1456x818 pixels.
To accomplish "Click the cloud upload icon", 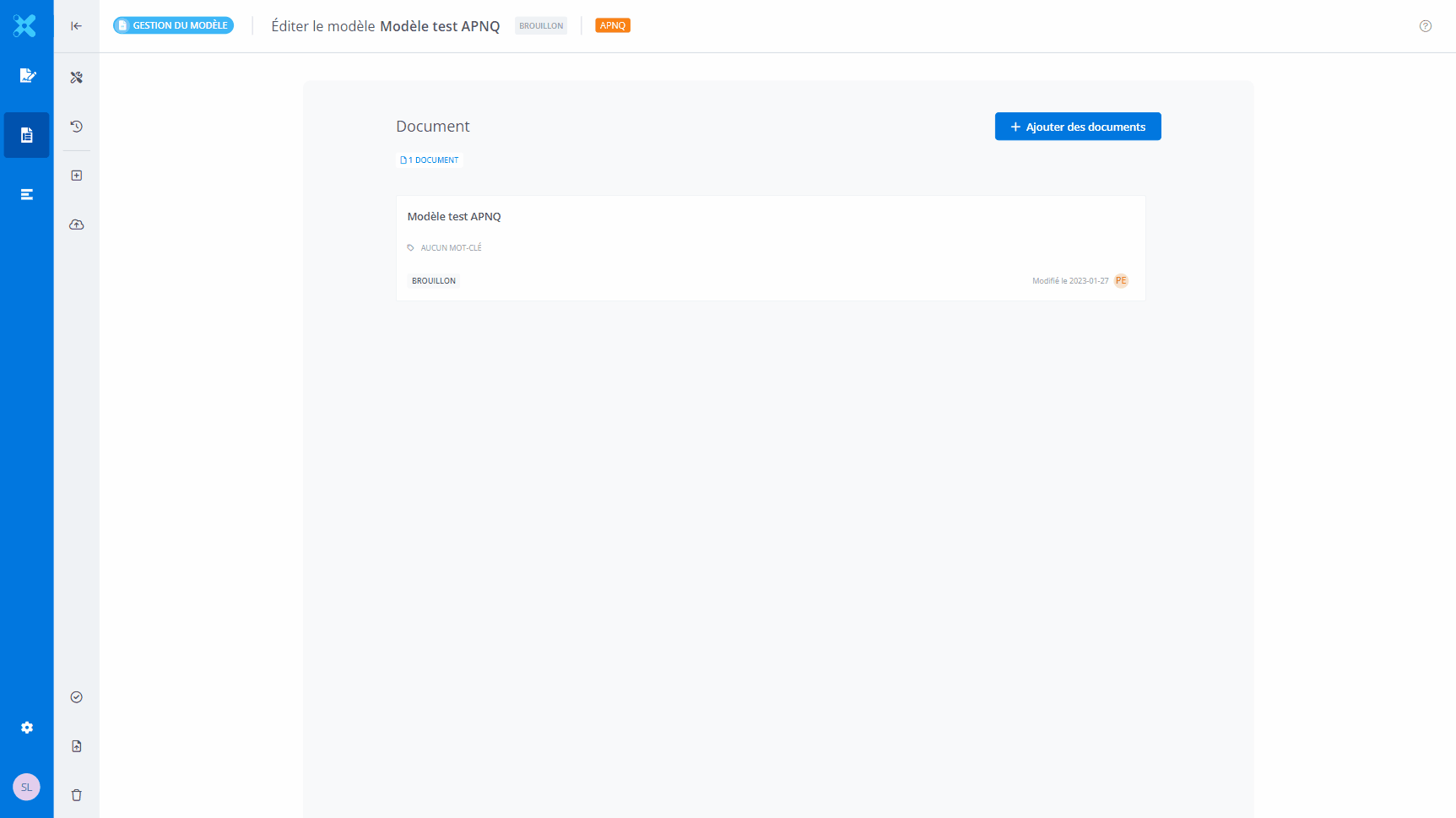I will coord(77,225).
